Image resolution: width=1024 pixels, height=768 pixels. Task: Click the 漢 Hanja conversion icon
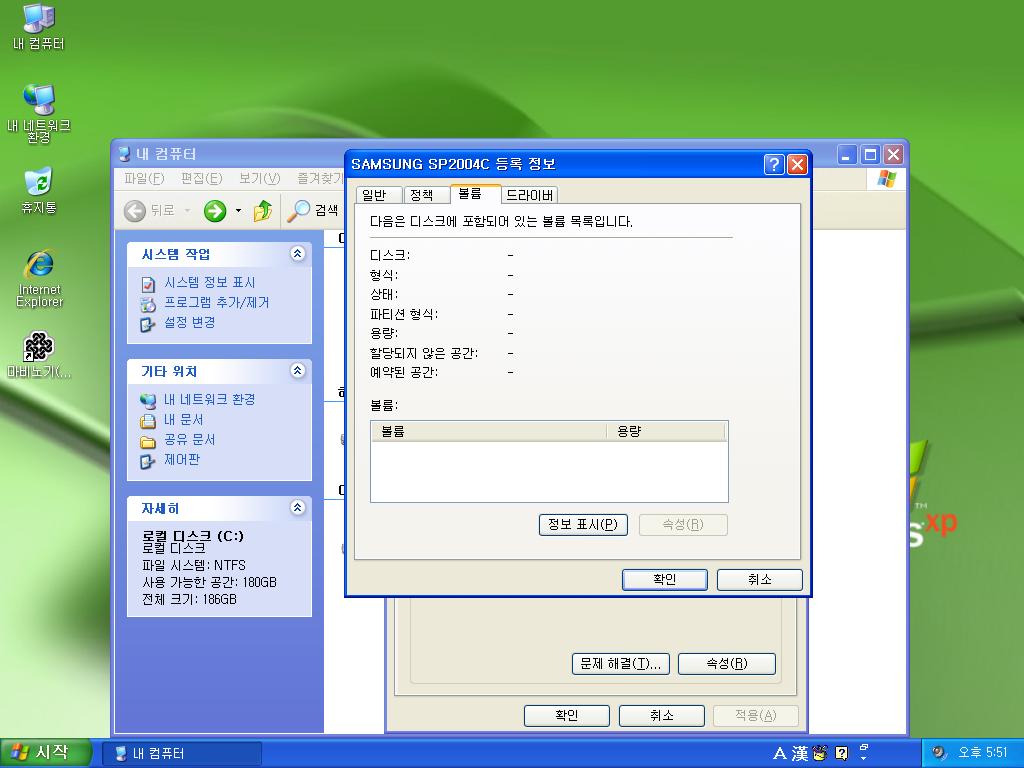click(x=800, y=754)
